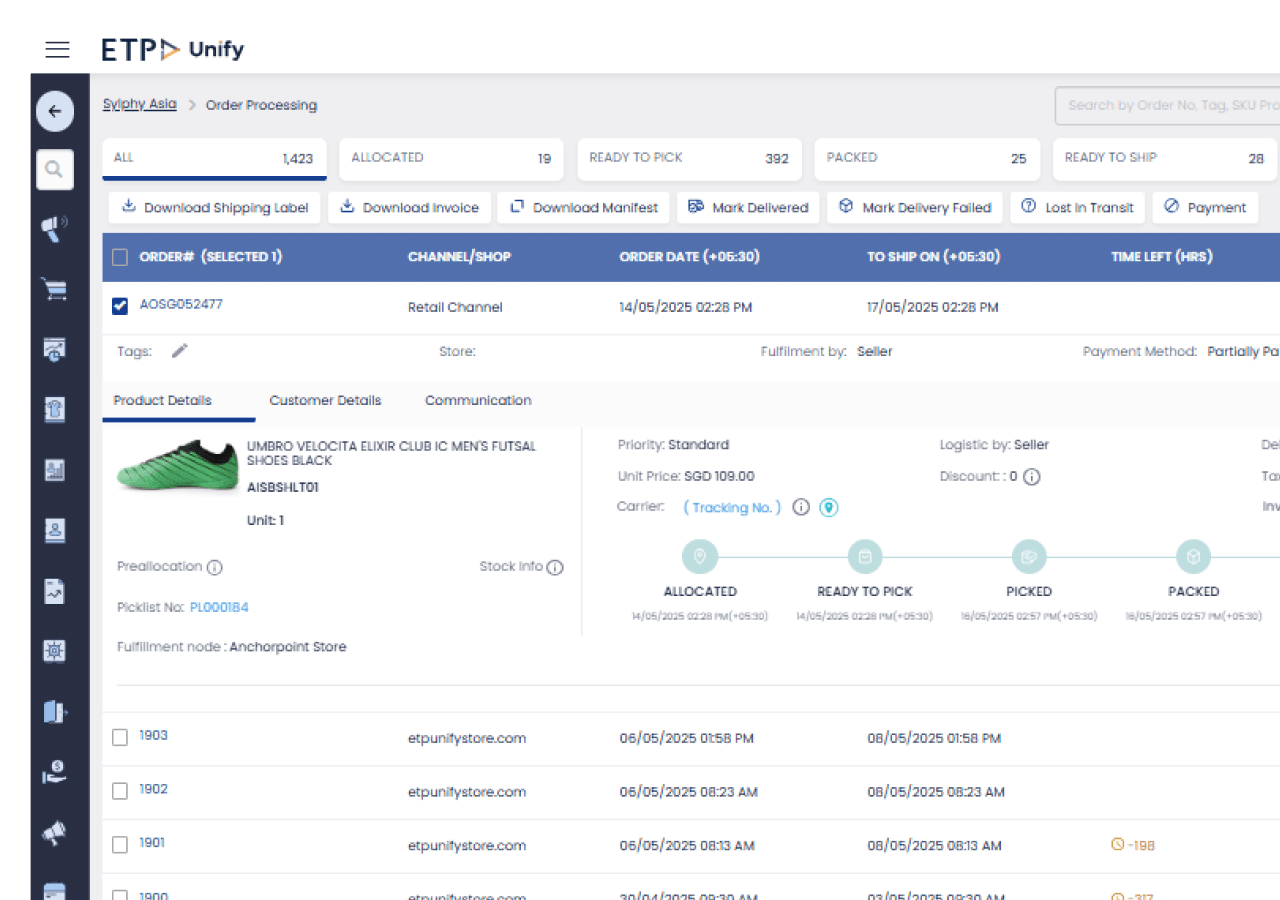Open the hamburger menu
The image size is (1280, 900).
57,49
